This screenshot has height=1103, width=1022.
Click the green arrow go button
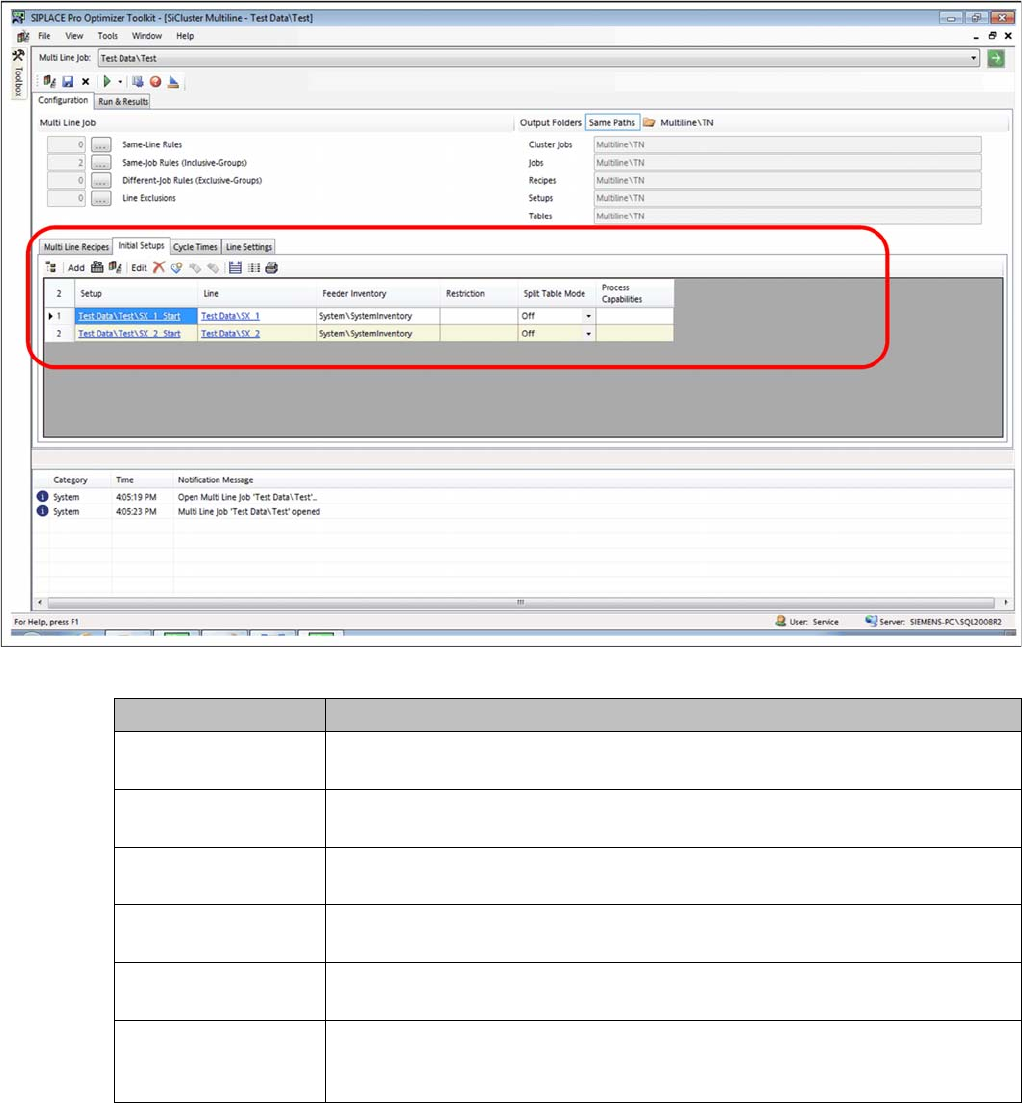pos(996,58)
